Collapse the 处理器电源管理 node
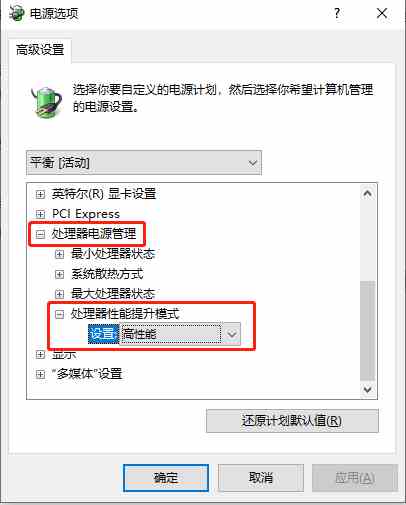 click(x=40, y=234)
